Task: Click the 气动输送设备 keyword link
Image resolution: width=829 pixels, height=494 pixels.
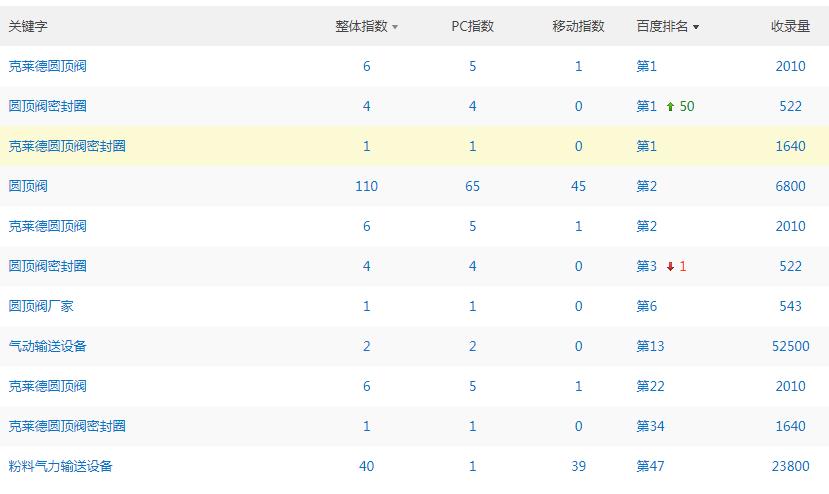Action: [x=48, y=346]
